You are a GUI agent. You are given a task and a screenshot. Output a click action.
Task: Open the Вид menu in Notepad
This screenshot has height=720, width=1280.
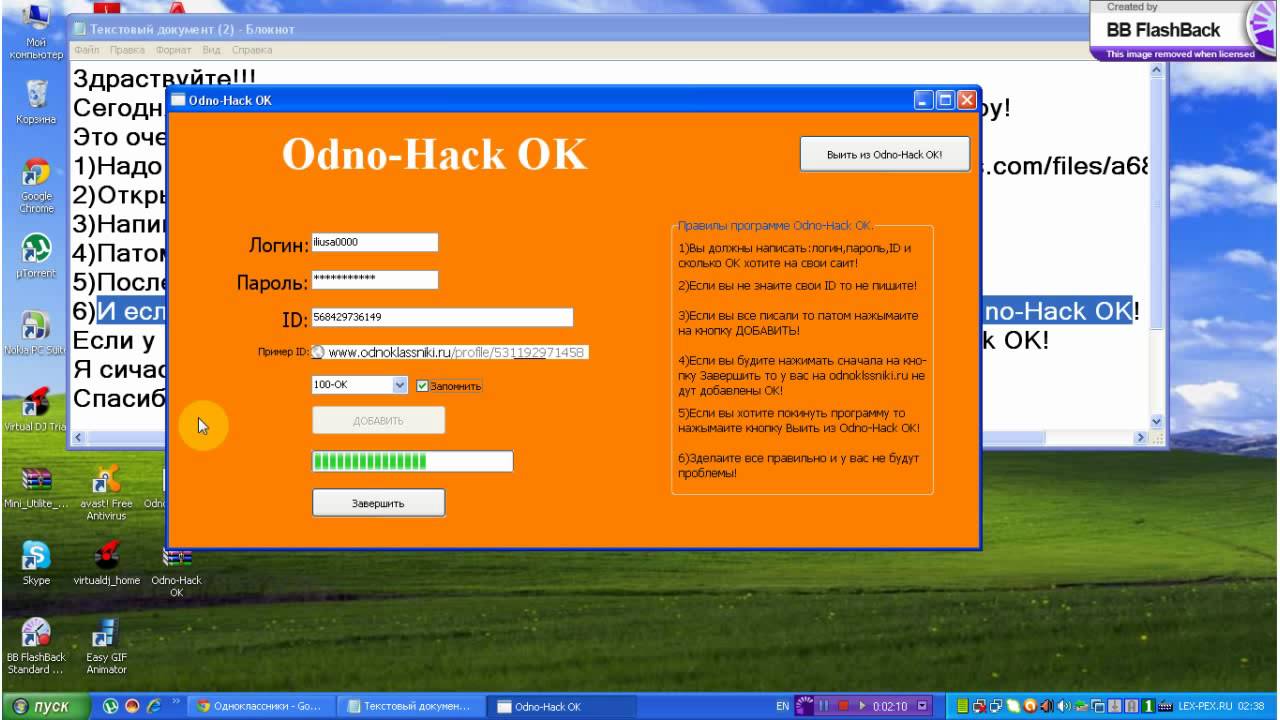pyautogui.click(x=211, y=49)
